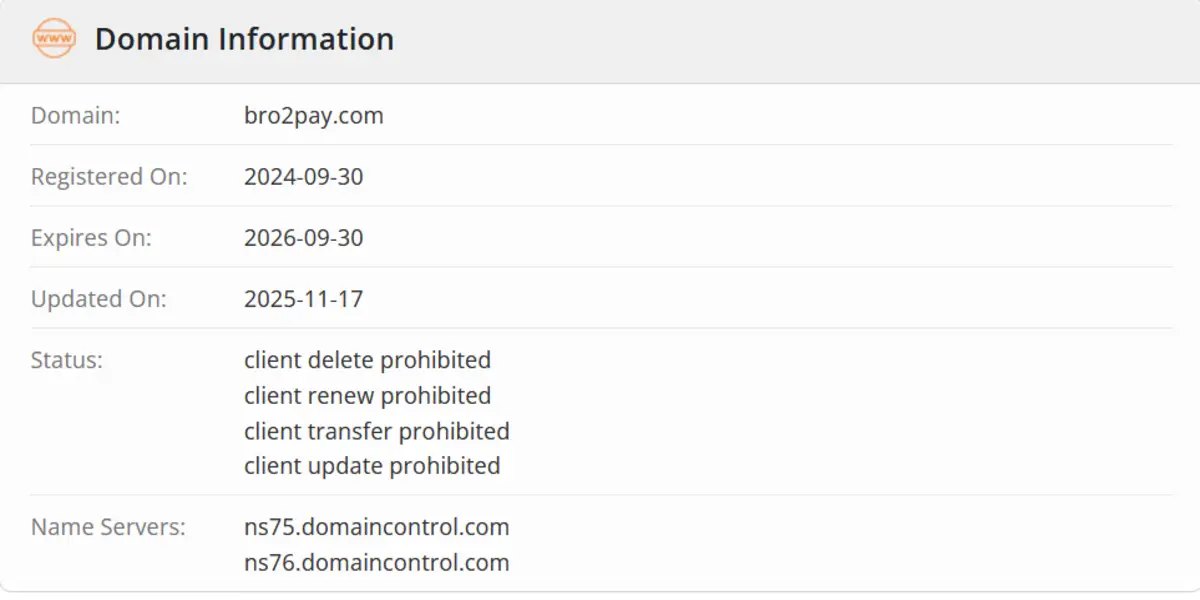Click the "client renew prohibited" status

tap(367, 396)
